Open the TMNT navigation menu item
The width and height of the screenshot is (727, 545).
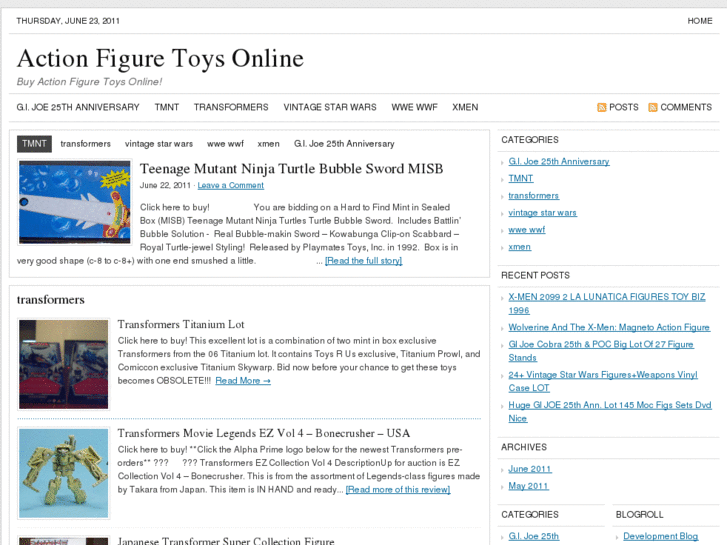pos(166,107)
